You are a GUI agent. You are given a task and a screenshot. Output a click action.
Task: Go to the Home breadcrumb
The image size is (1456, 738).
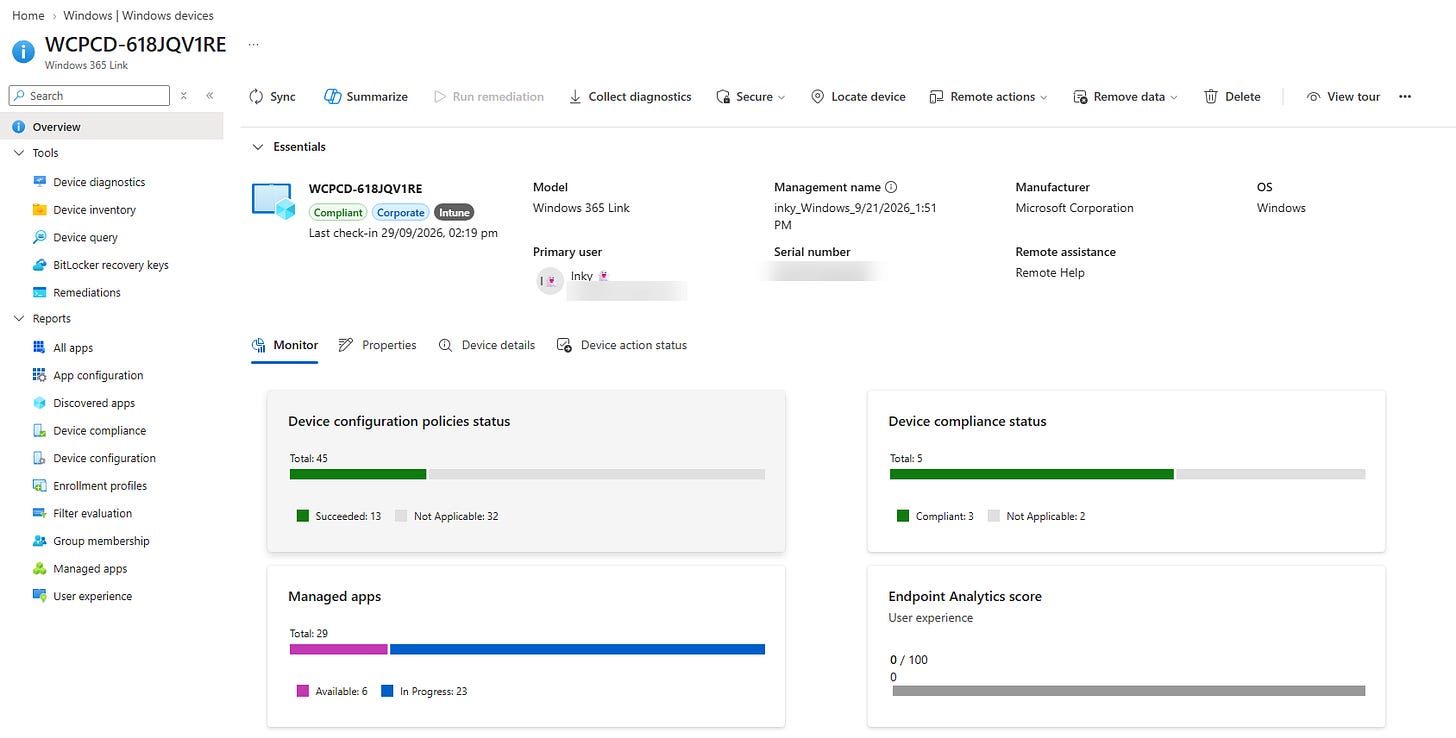(x=28, y=15)
